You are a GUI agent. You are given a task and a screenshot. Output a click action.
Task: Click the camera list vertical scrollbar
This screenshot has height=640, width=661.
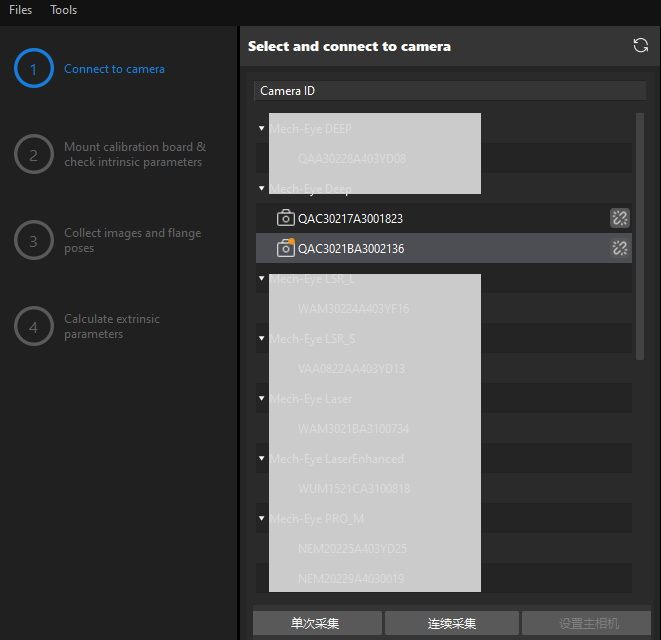click(640, 236)
